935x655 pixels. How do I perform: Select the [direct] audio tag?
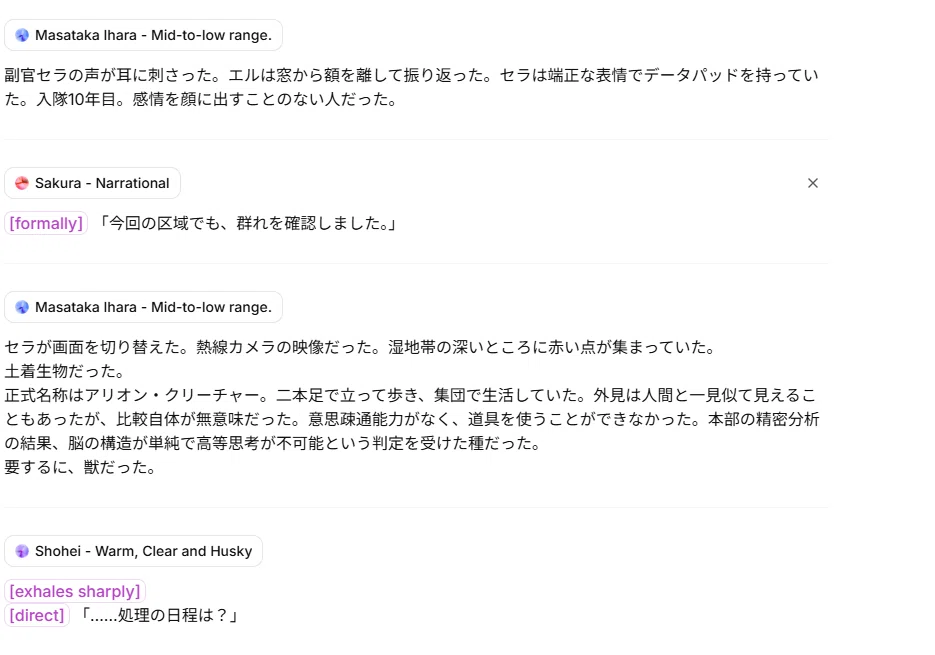click(37, 615)
